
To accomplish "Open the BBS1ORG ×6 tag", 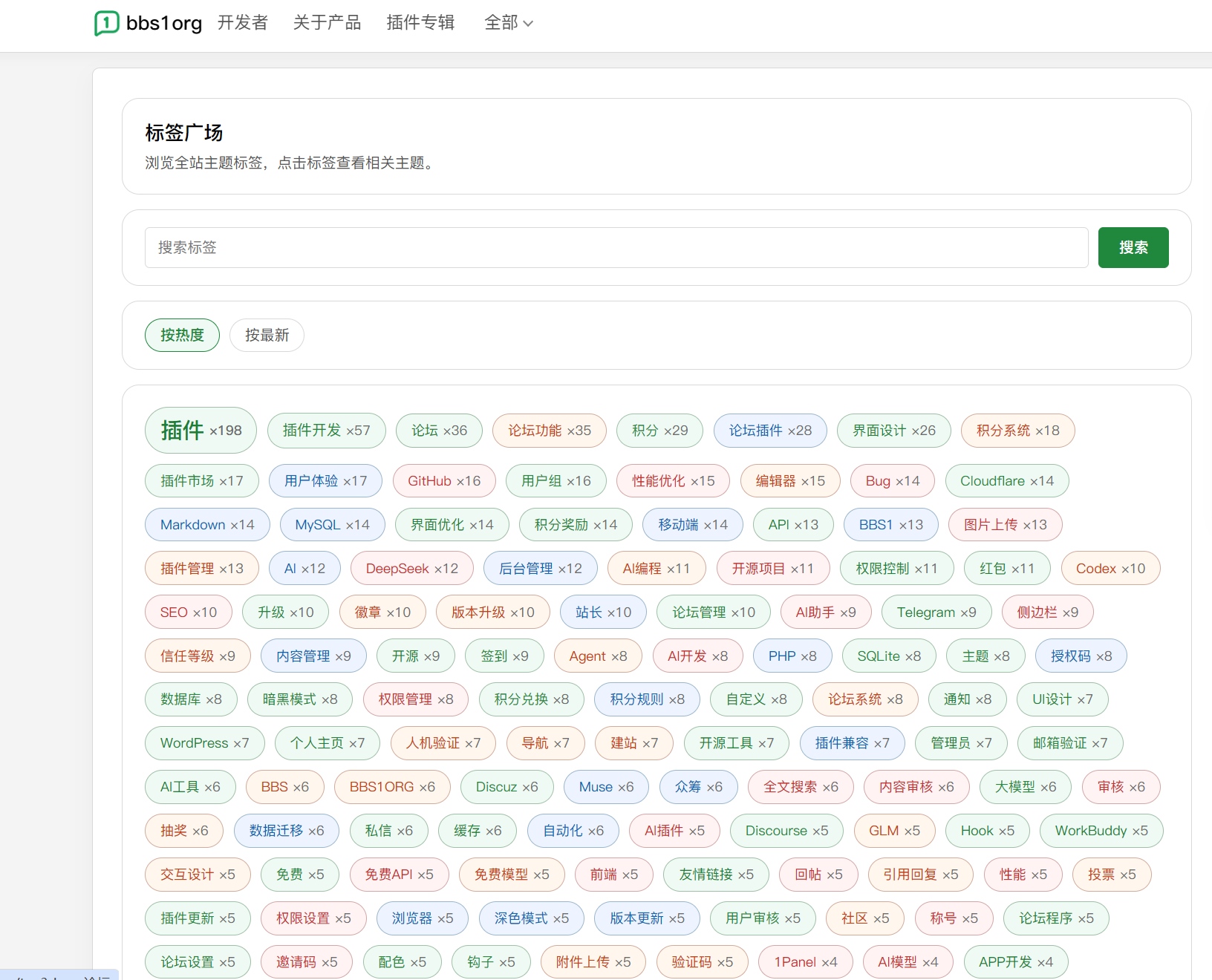I will click(392, 787).
